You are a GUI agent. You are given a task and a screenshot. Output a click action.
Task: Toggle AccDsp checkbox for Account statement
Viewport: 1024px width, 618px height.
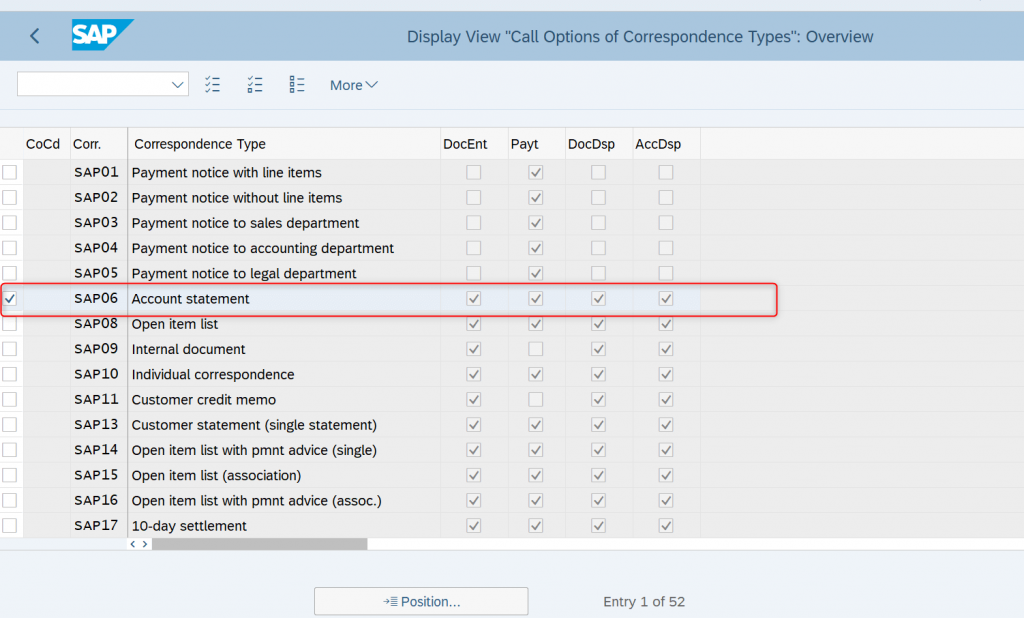(665, 299)
